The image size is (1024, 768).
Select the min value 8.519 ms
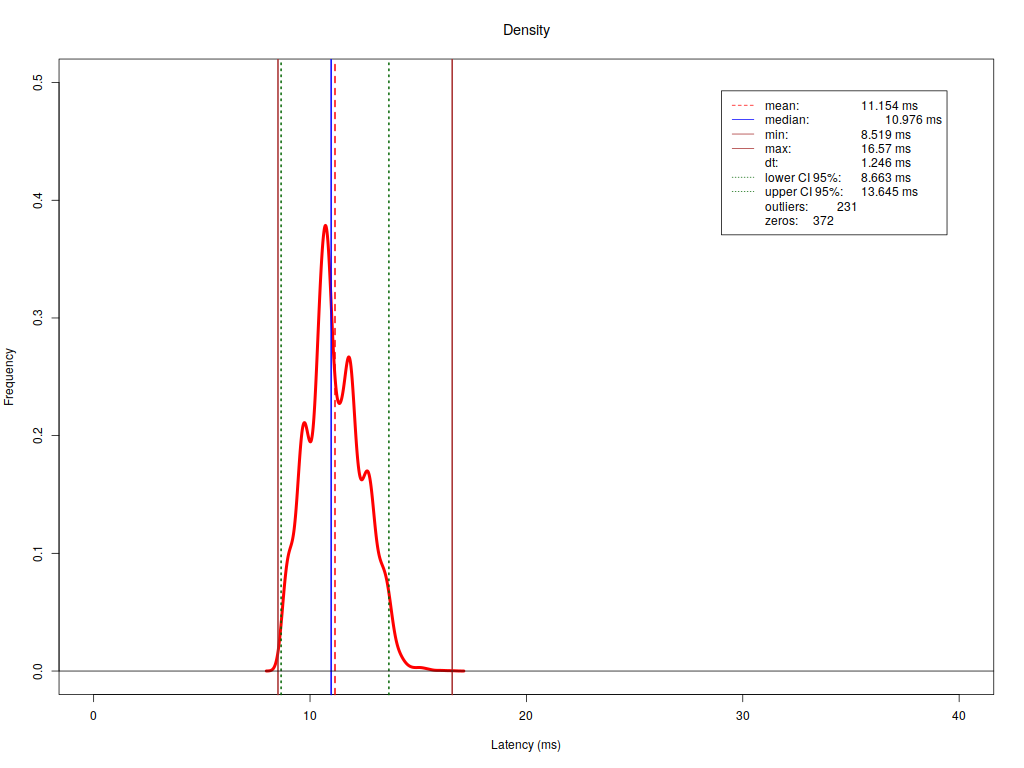885,134
